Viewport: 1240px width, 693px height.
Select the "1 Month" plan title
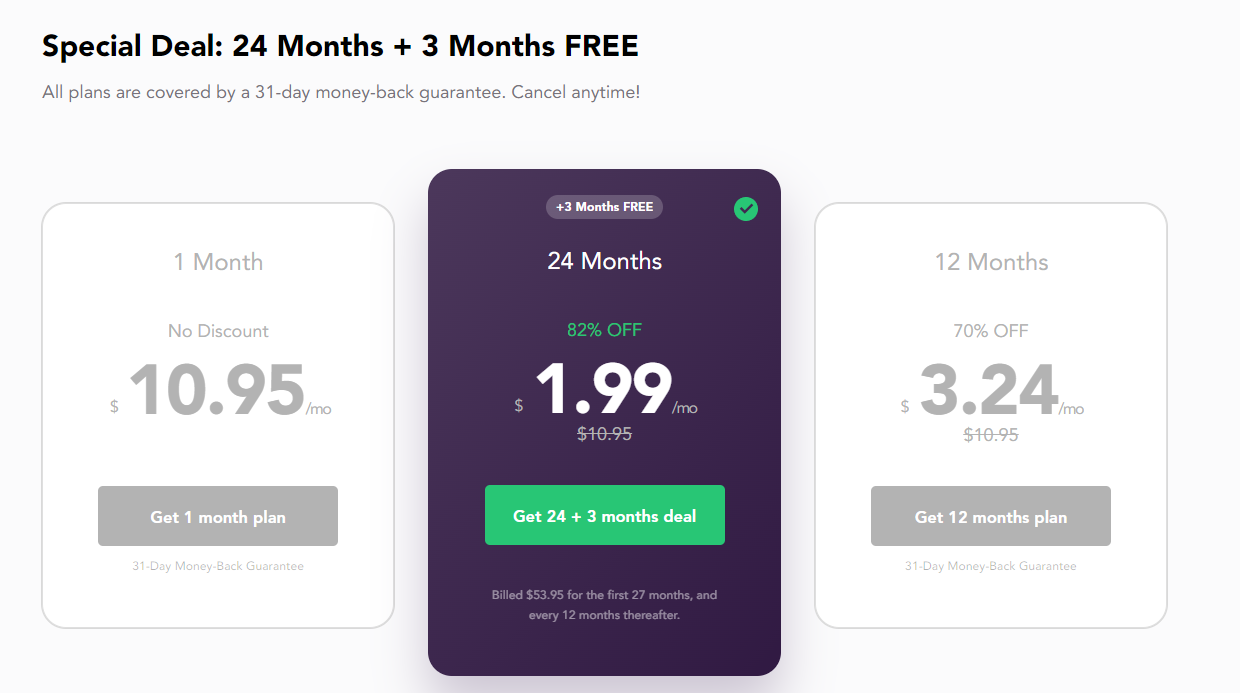pyautogui.click(x=218, y=262)
